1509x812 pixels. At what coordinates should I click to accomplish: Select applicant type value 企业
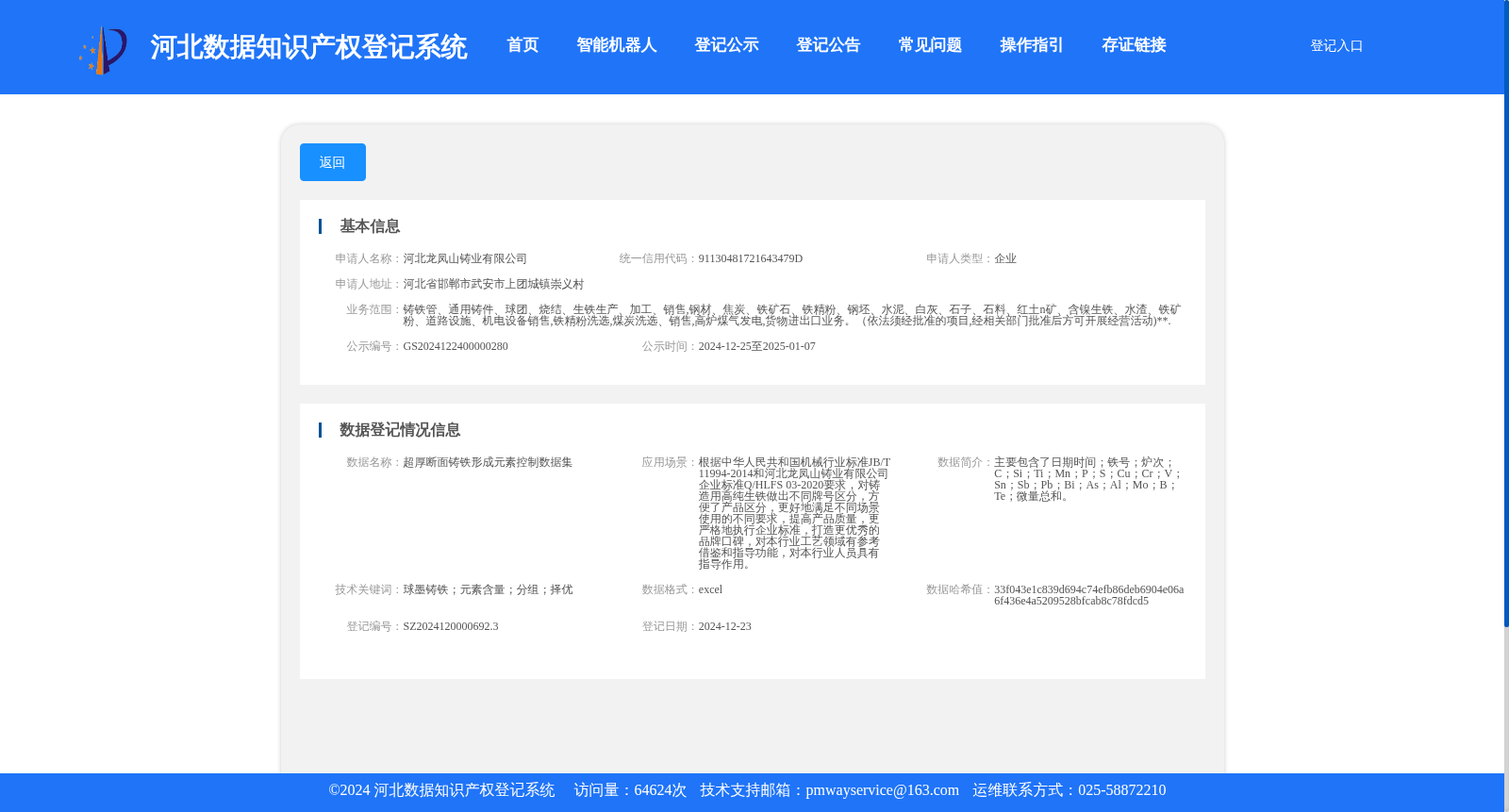(1005, 258)
